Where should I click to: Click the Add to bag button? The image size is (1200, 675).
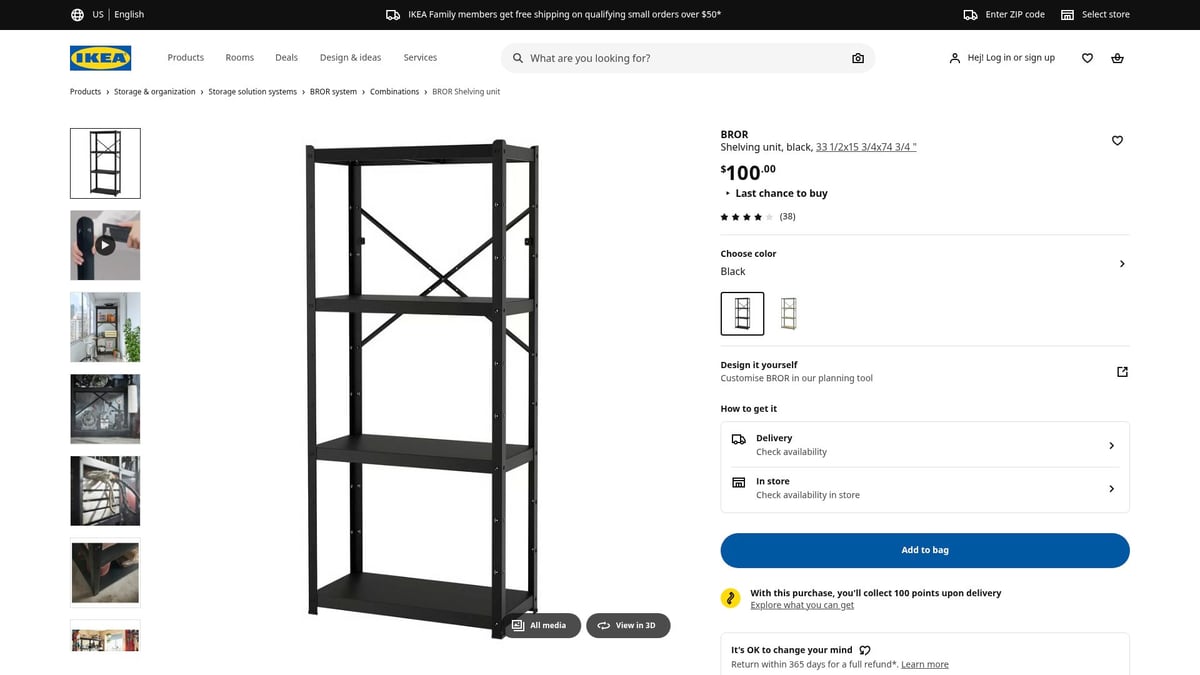[924, 550]
